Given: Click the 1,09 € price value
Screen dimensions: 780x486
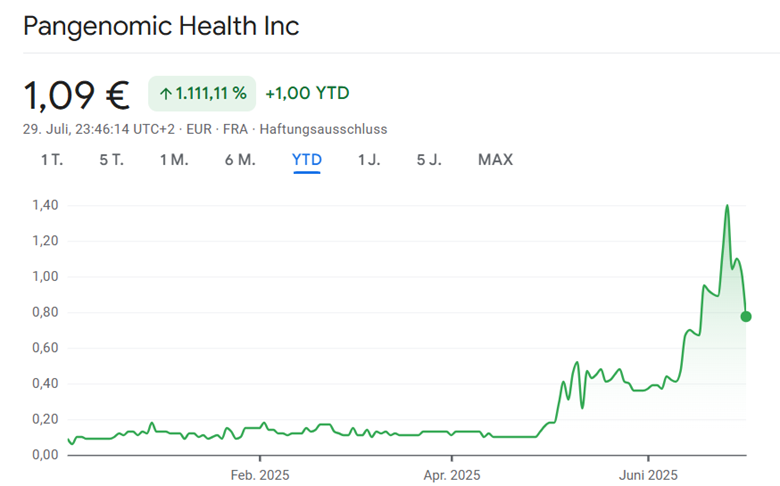Looking at the screenshot, I should pos(76,94).
